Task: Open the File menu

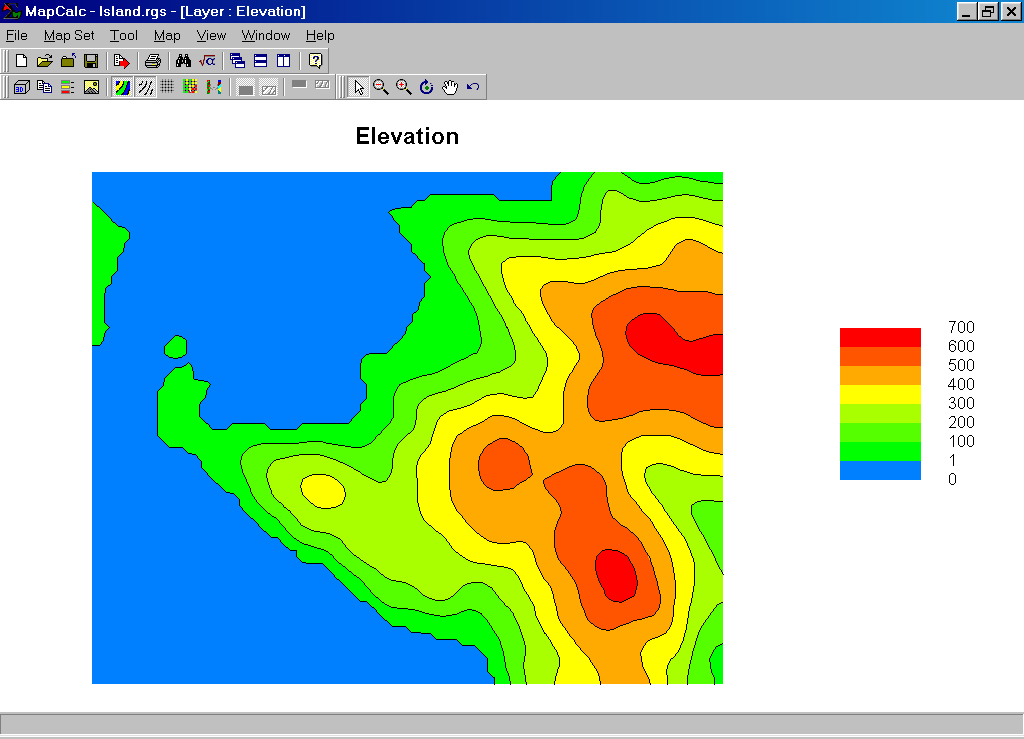Action: tap(17, 35)
